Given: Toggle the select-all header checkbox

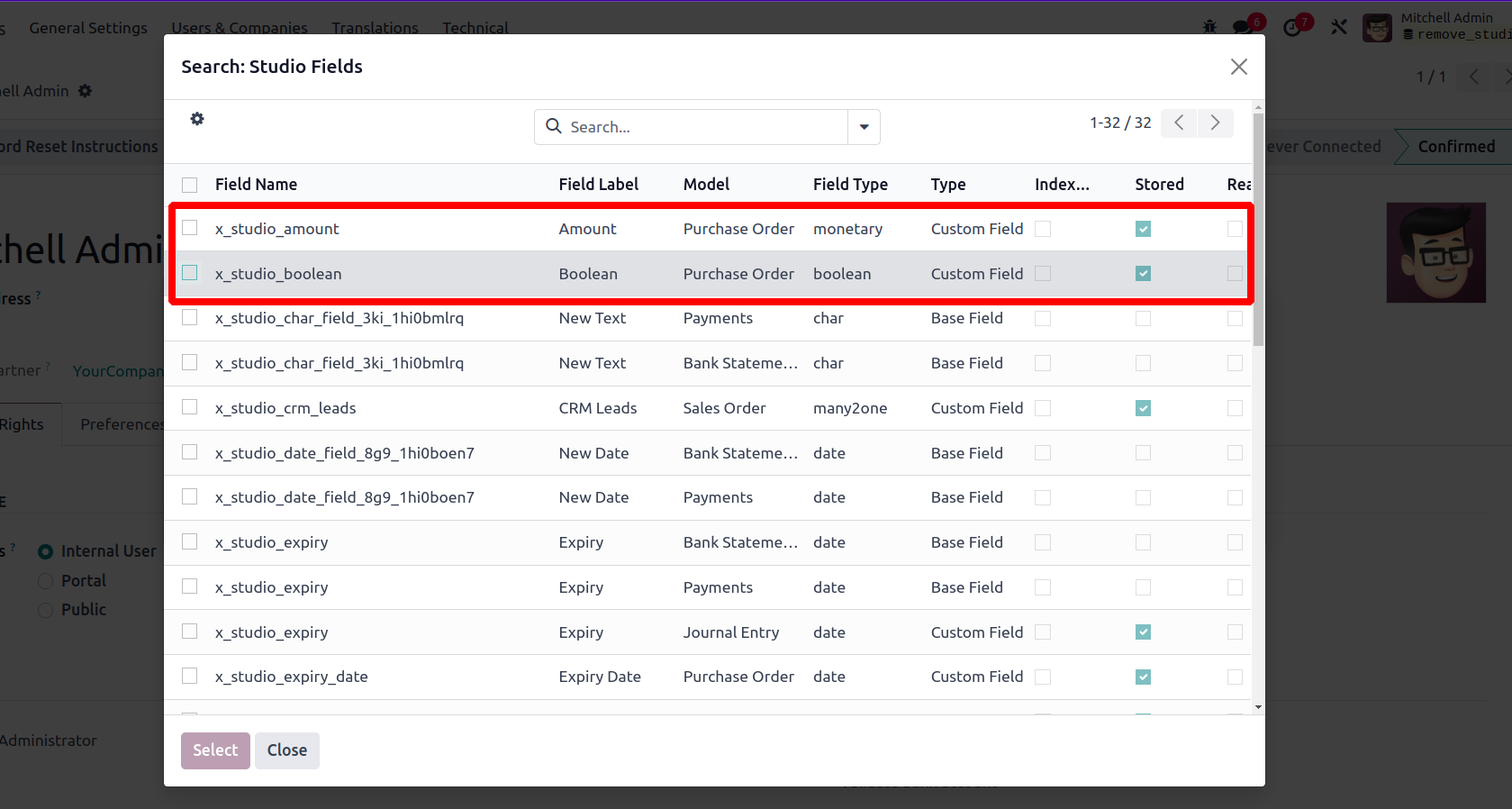Looking at the screenshot, I should click(x=189, y=185).
